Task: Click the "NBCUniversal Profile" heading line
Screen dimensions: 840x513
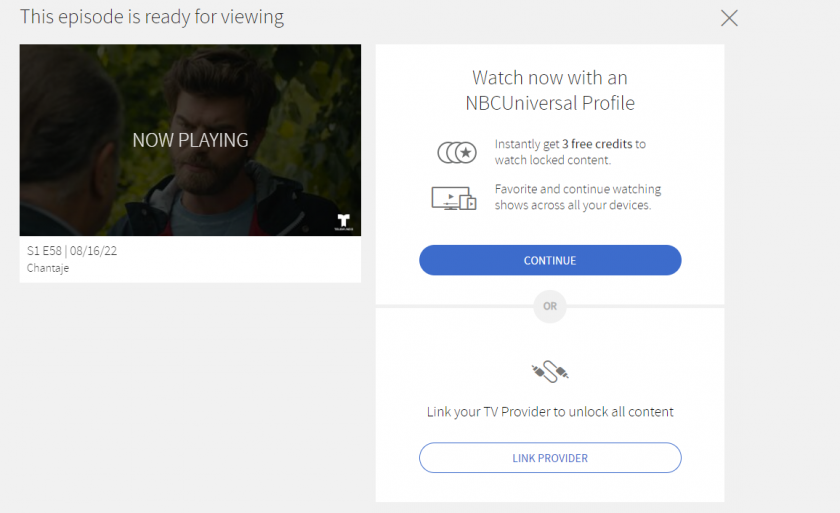Action: 550,103
